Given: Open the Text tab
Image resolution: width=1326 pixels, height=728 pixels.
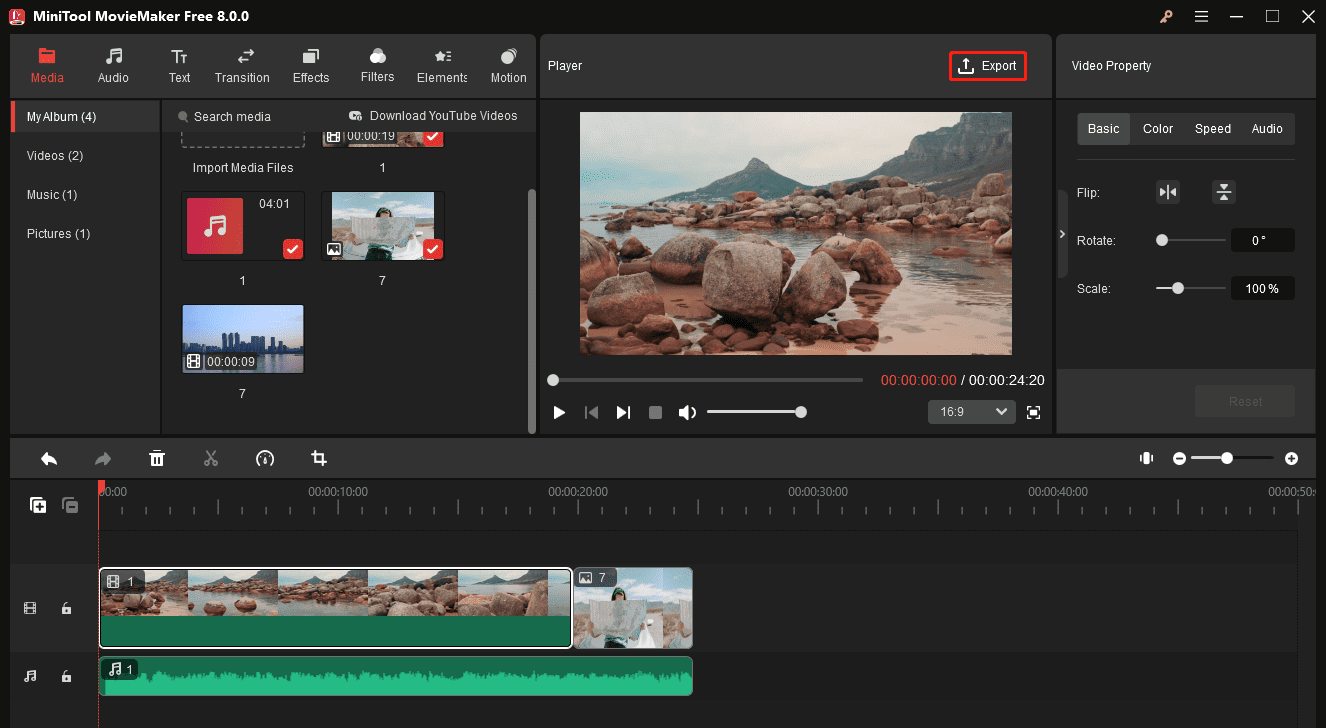Looking at the screenshot, I should click(x=179, y=66).
